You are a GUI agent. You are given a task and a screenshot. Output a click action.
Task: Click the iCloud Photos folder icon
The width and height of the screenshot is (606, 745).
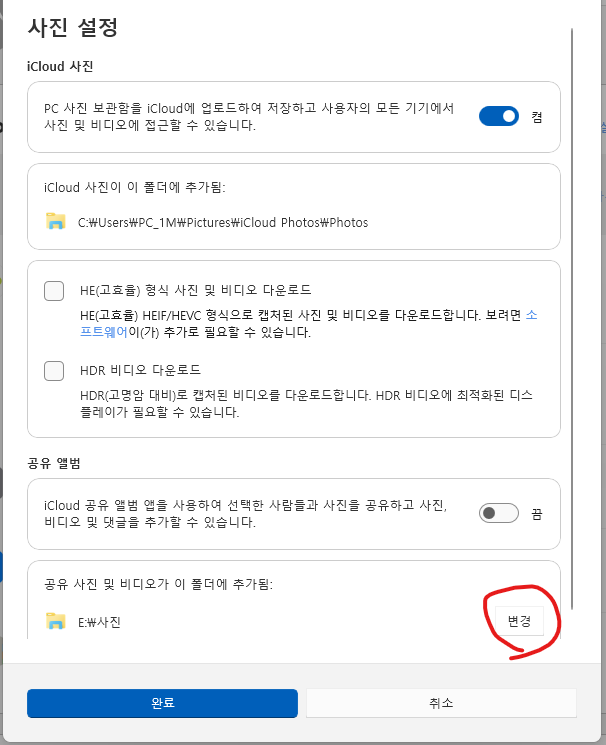tap(56, 221)
